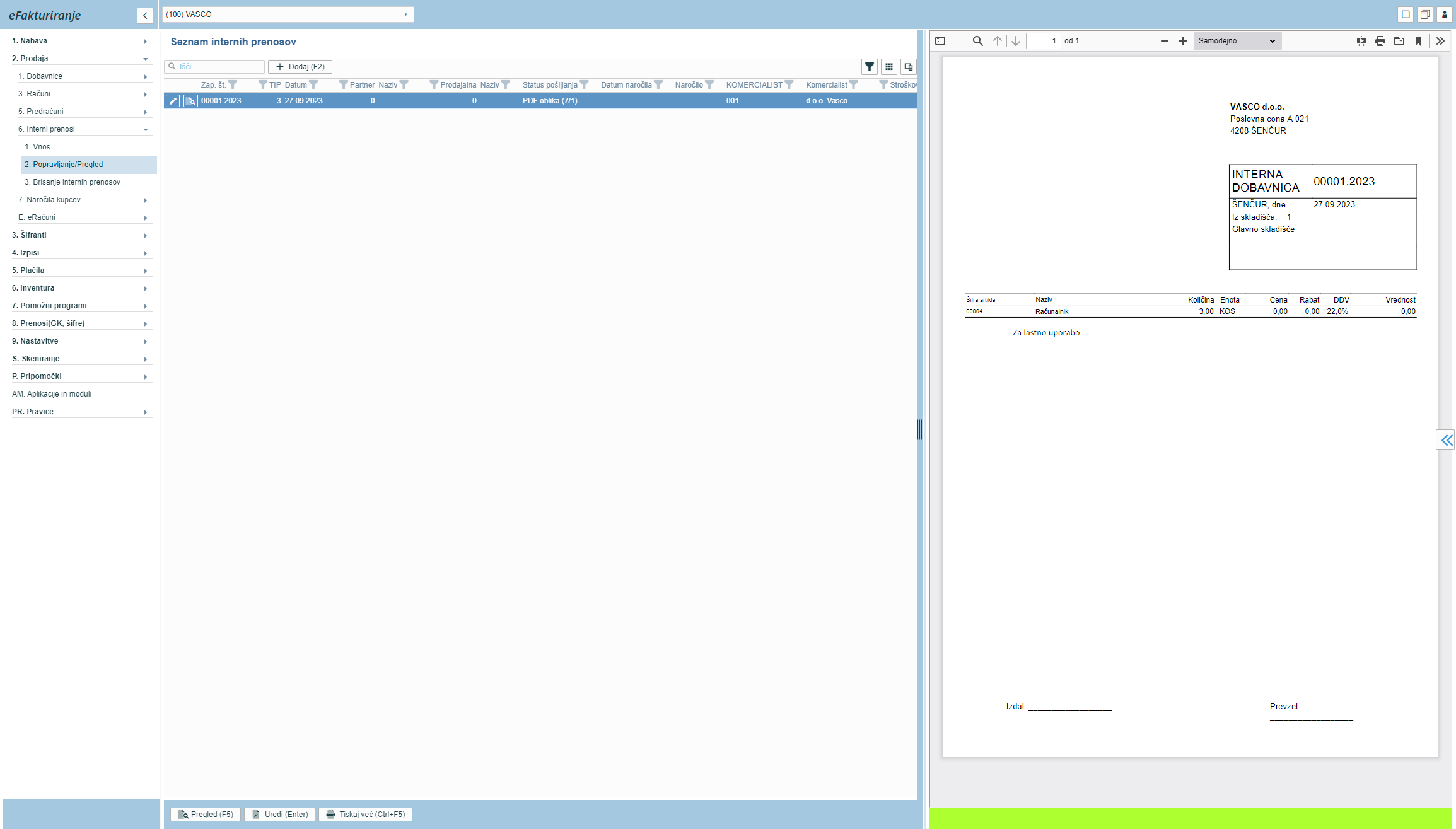Expand the 1. Nabava menu
Screen dimensions: 1456x829
[81, 41]
